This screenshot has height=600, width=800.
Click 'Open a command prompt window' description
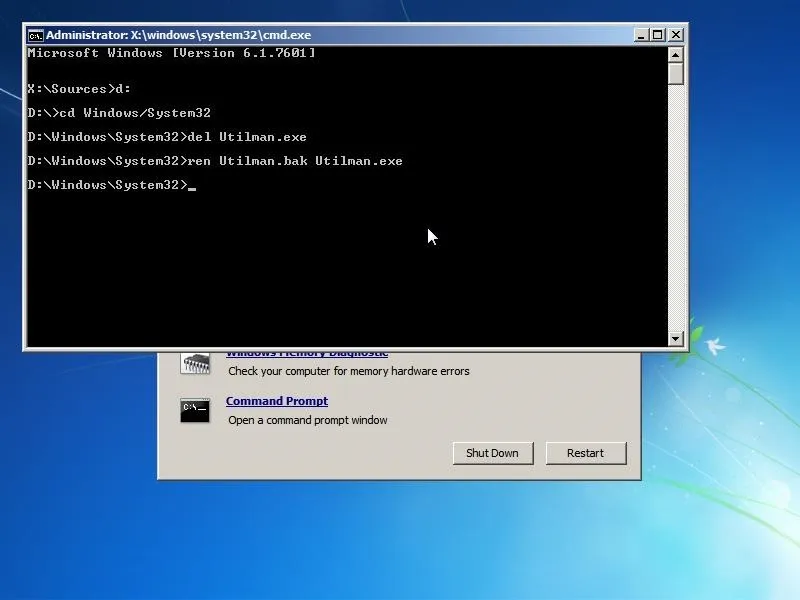click(x=308, y=420)
